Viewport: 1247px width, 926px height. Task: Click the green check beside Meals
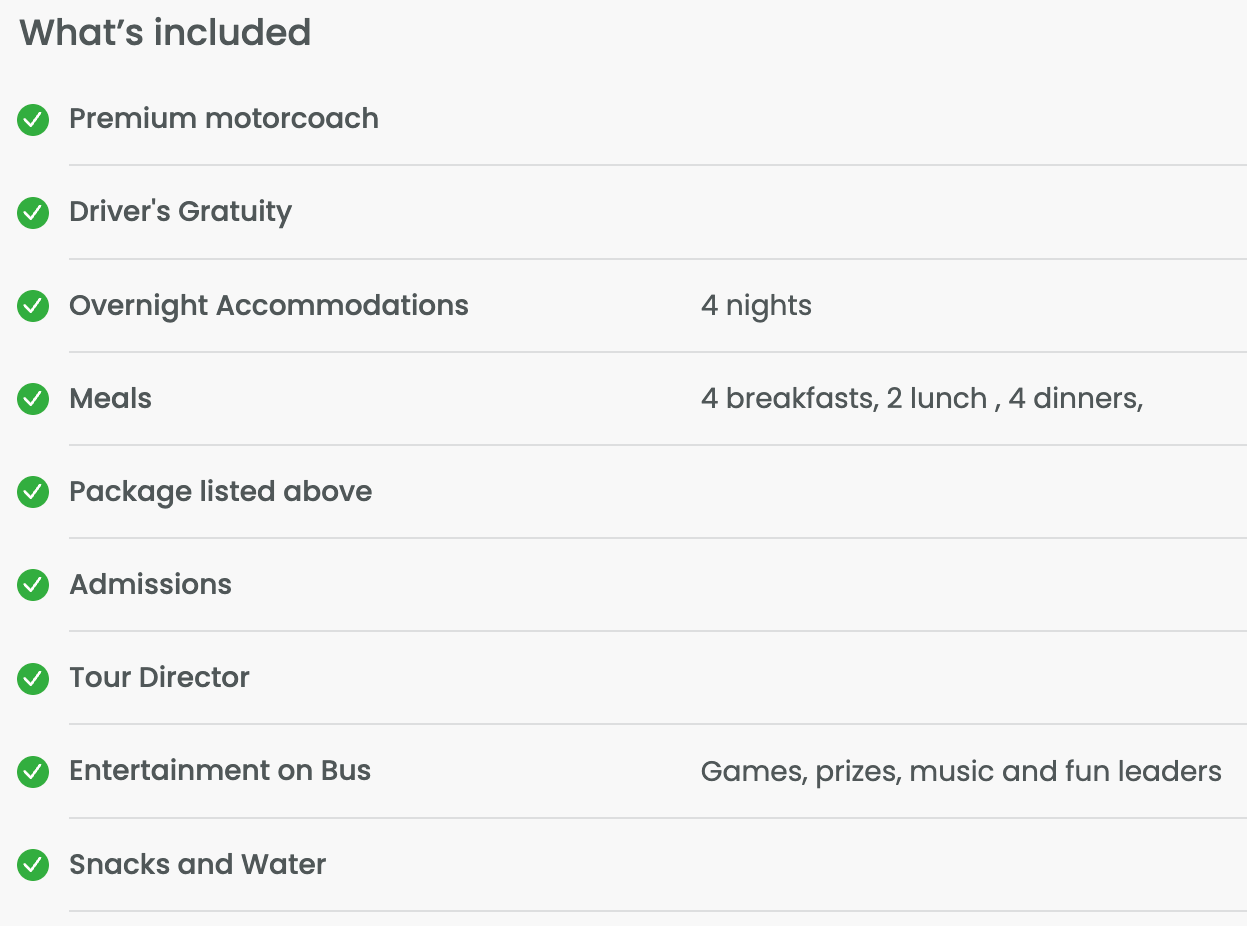point(33,399)
